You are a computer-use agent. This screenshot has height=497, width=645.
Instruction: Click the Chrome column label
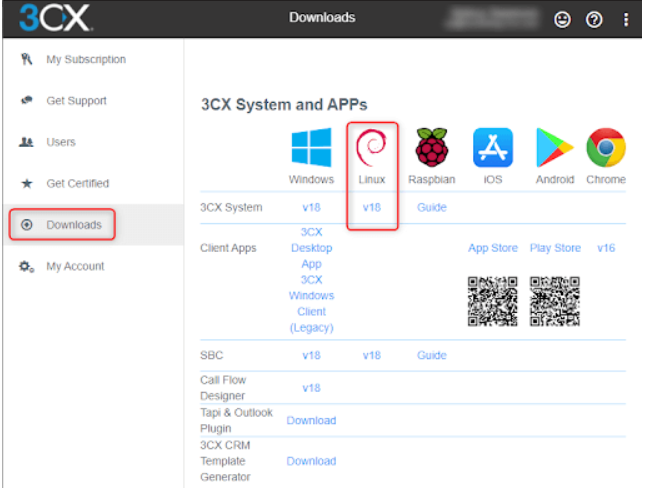(606, 180)
